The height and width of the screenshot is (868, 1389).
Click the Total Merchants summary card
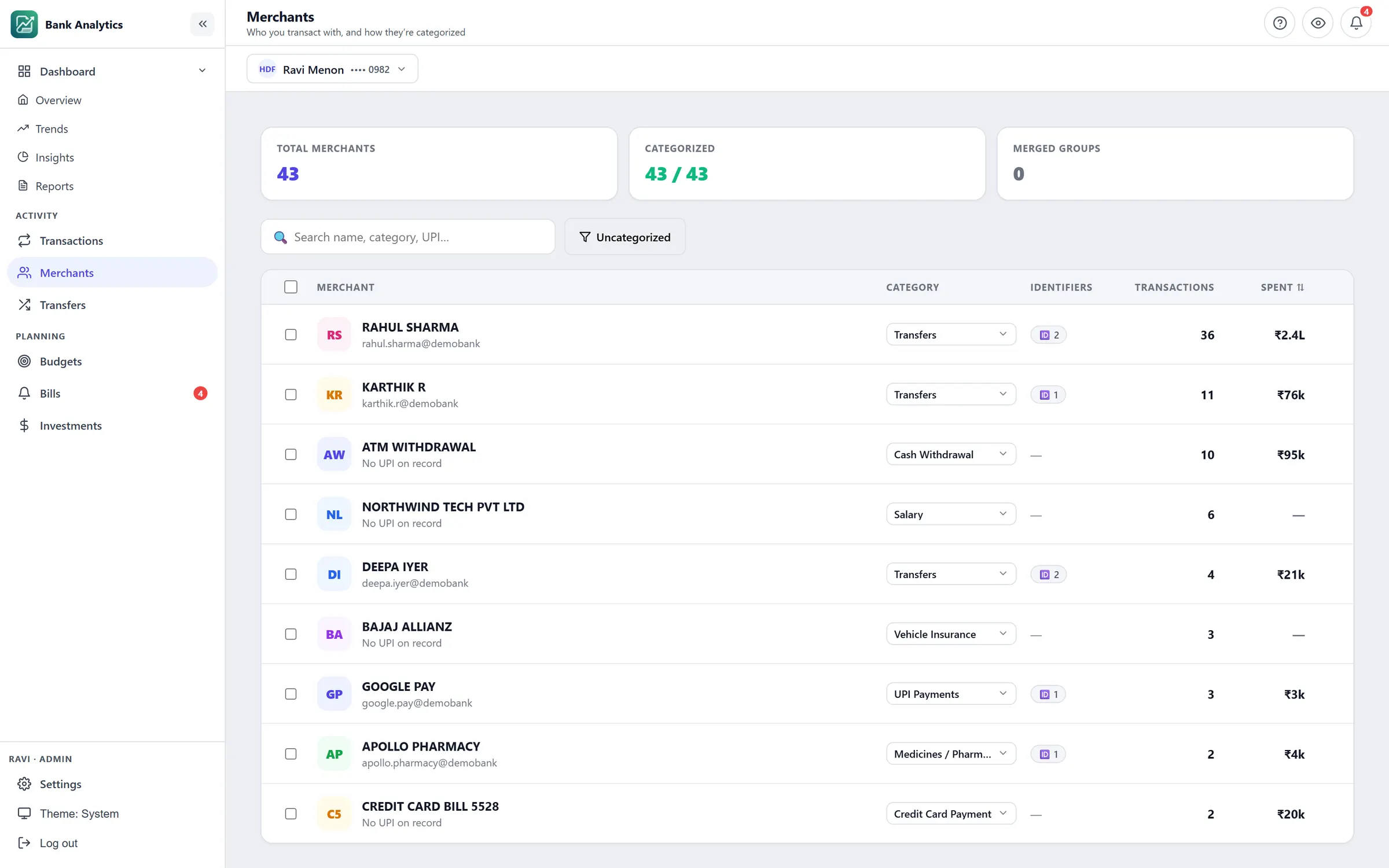pos(439,164)
